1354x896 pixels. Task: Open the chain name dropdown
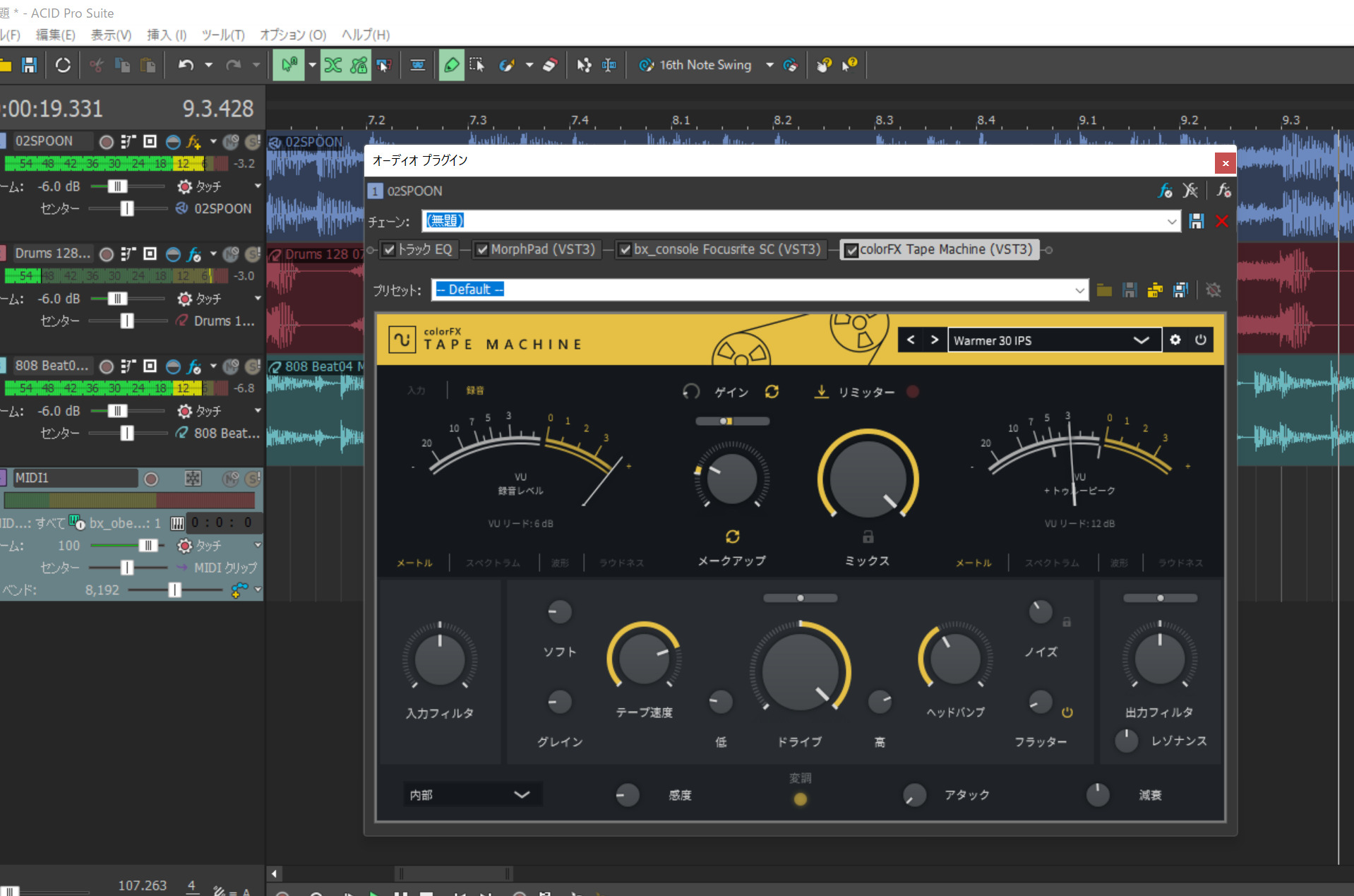coord(1172,222)
